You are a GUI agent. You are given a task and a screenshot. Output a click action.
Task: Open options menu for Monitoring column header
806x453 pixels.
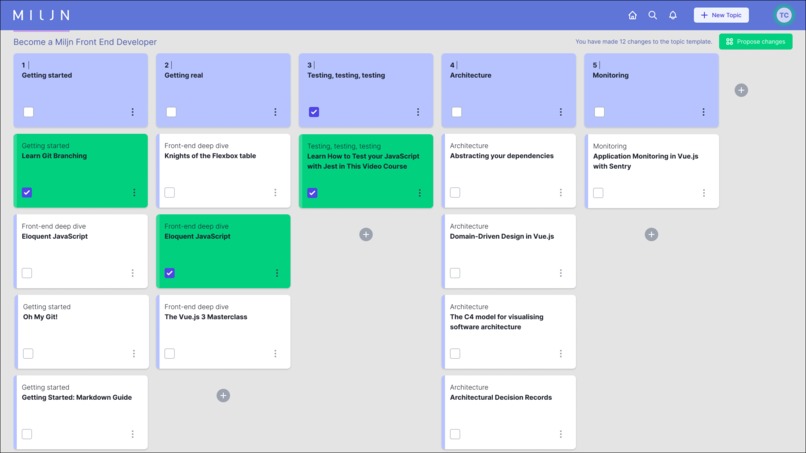tap(704, 112)
